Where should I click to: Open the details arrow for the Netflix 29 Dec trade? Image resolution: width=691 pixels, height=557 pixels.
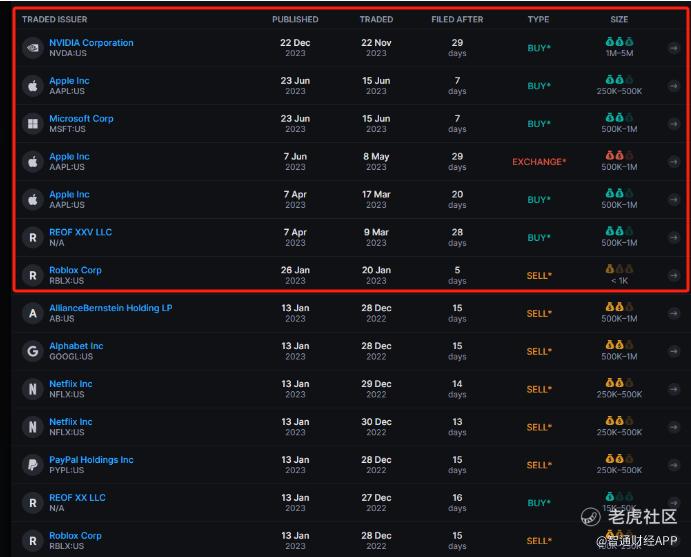[673, 389]
